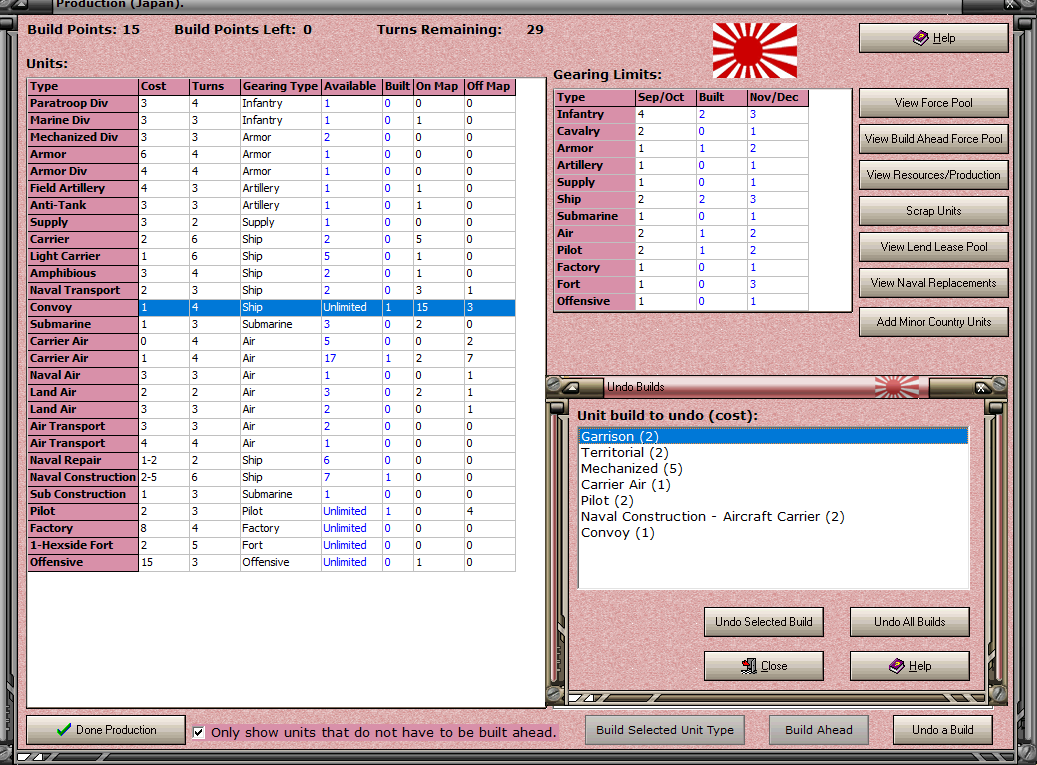
Task: Click the green checkmark Done Production button
Action: tap(106, 730)
